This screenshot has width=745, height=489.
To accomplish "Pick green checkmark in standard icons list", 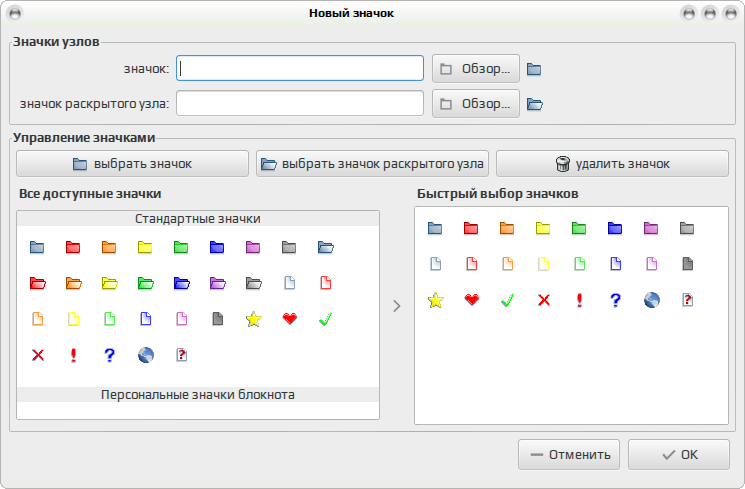I will pos(325,319).
